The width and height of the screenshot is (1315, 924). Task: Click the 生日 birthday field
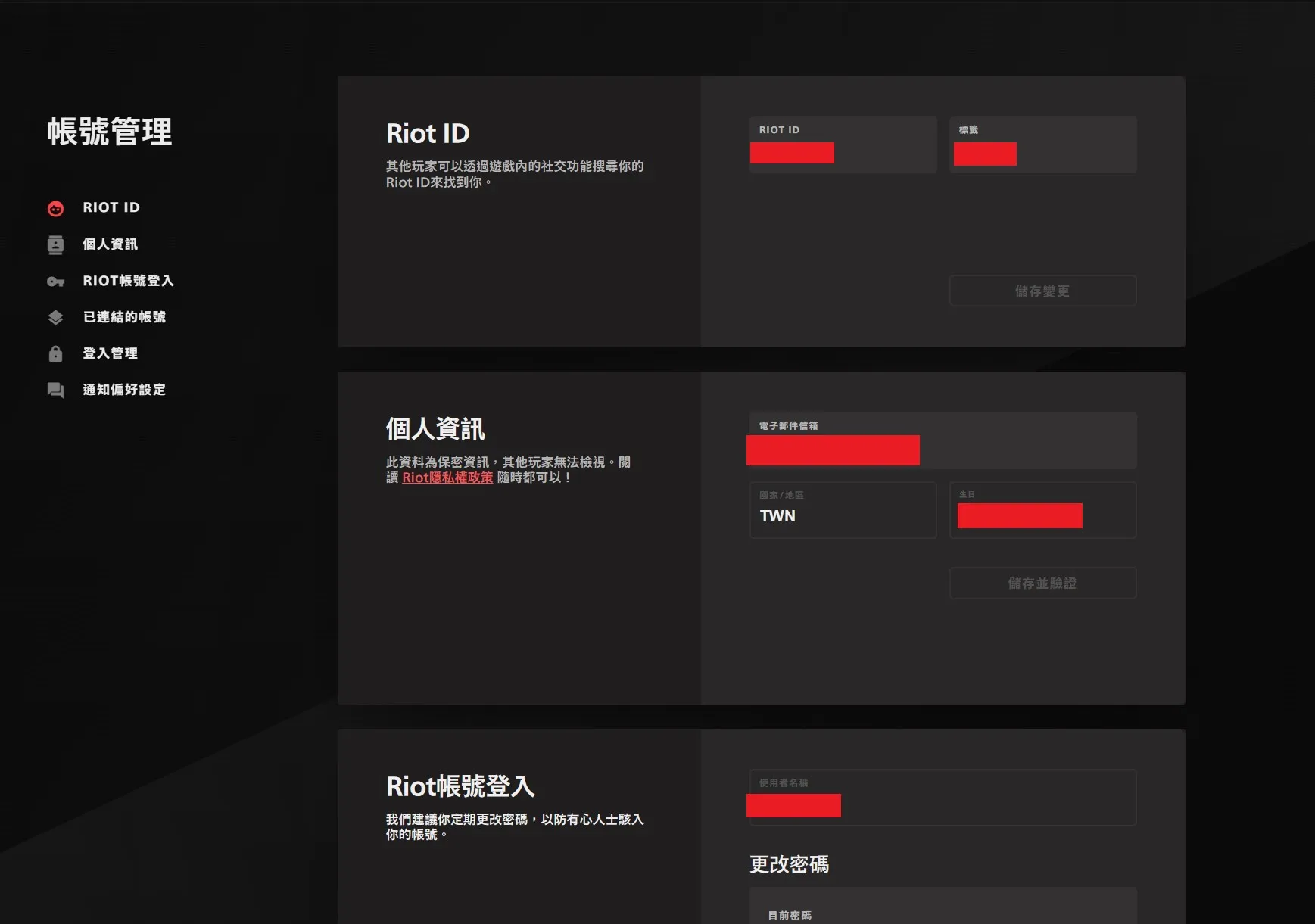(1042, 510)
